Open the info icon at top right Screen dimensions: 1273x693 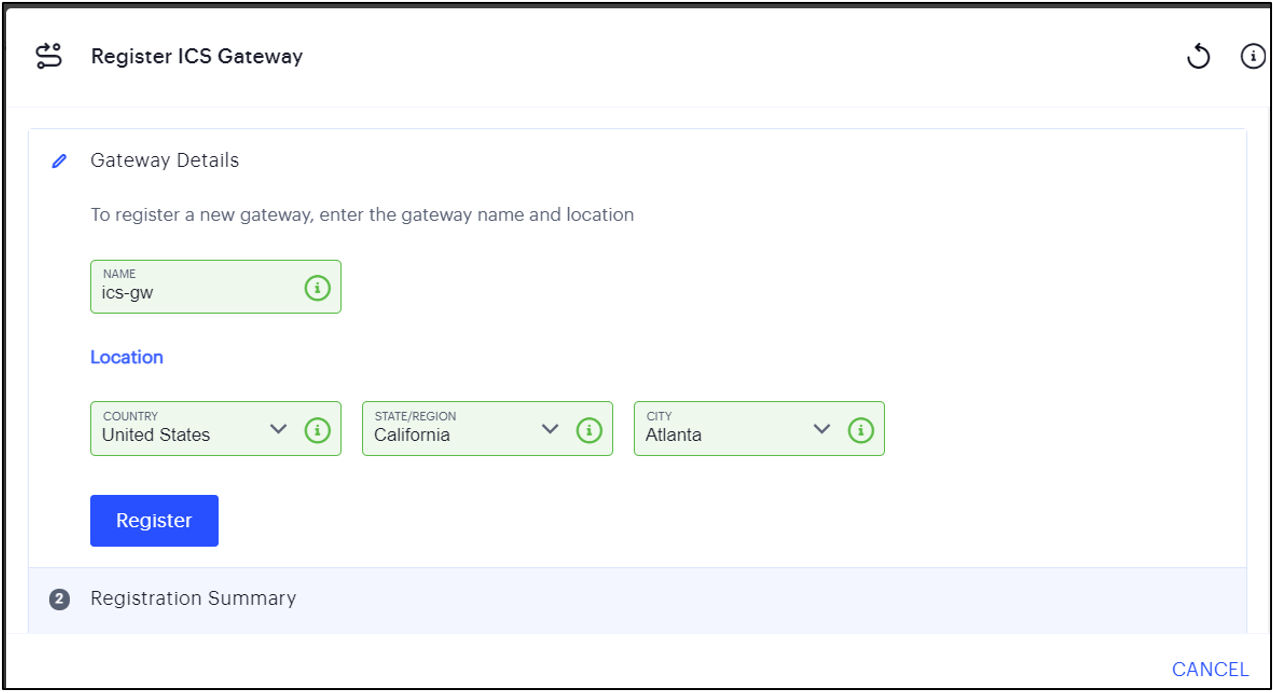click(x=1252, y=56)
